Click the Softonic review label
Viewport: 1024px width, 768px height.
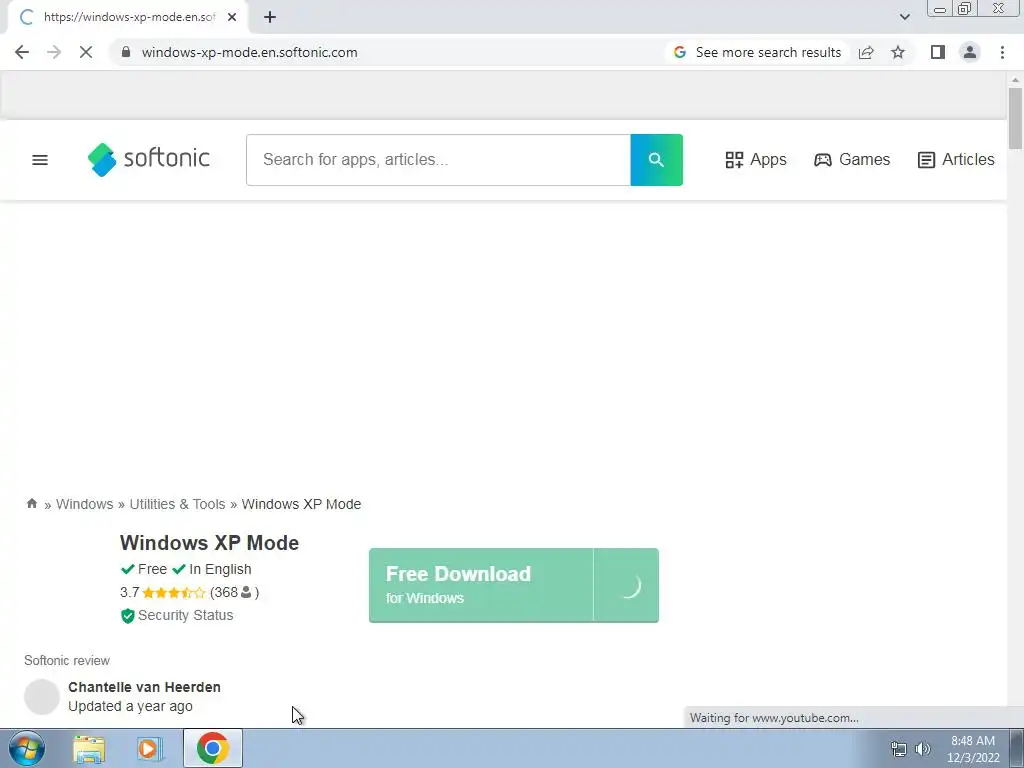tap(67, 660)
